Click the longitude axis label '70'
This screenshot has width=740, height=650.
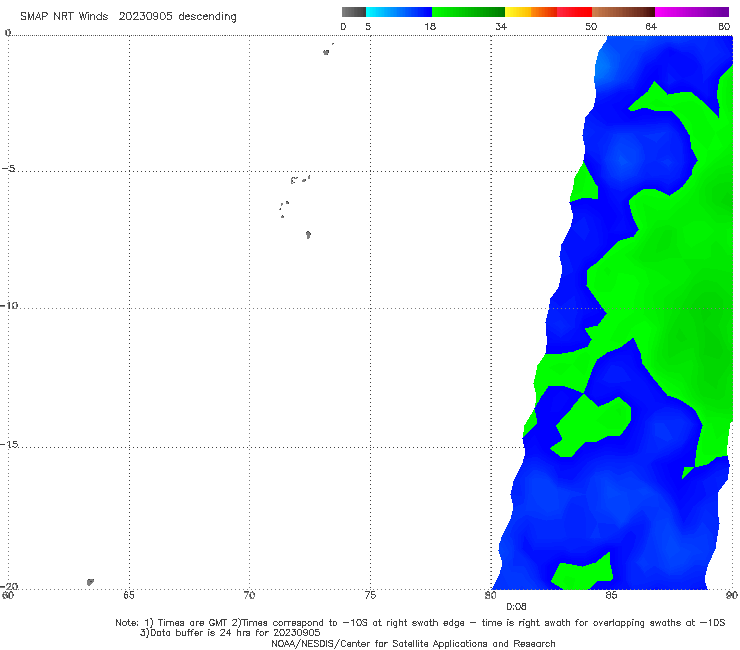coord(249,595)
